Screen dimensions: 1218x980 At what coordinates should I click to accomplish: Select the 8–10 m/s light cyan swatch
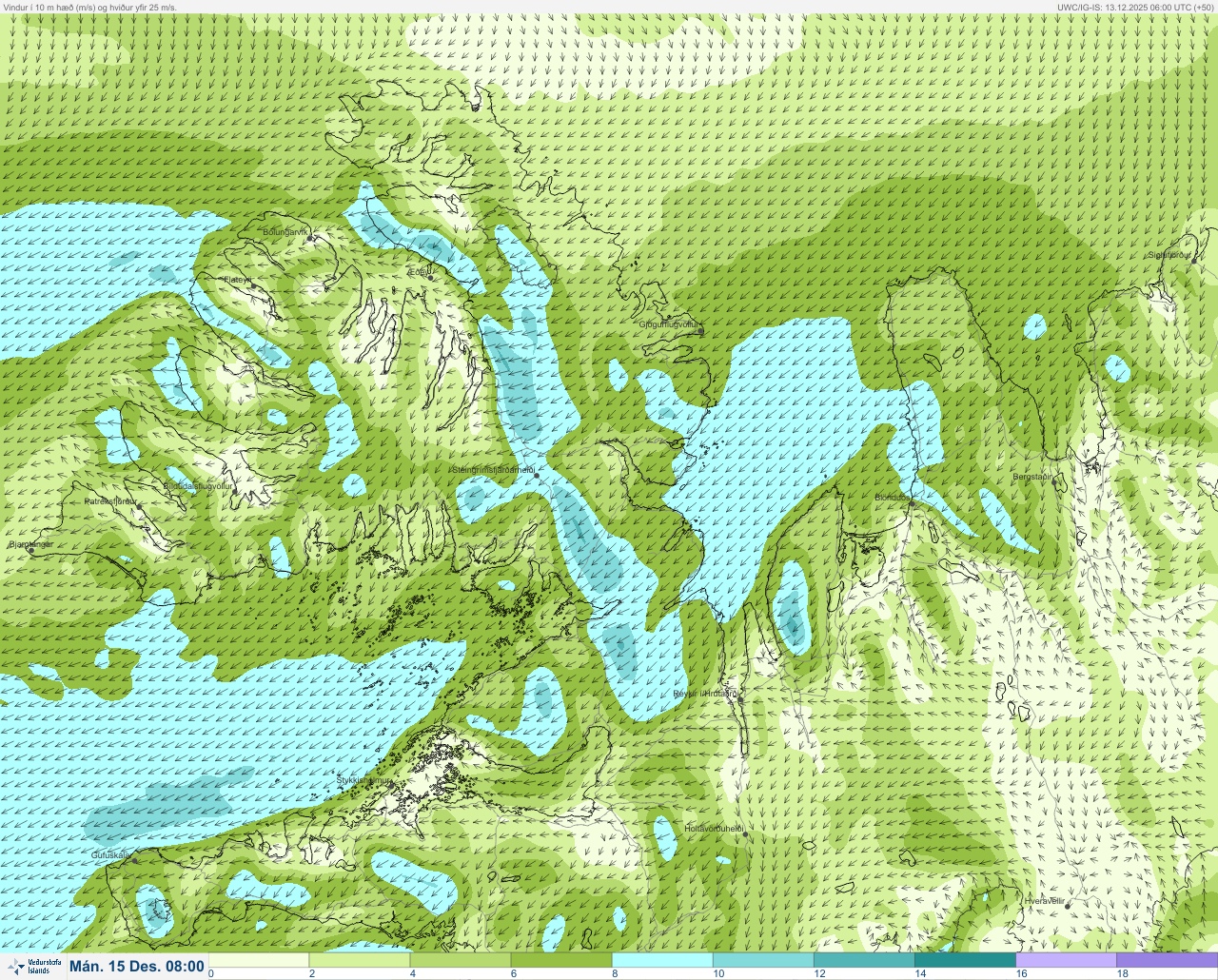[x=662, y=960]
